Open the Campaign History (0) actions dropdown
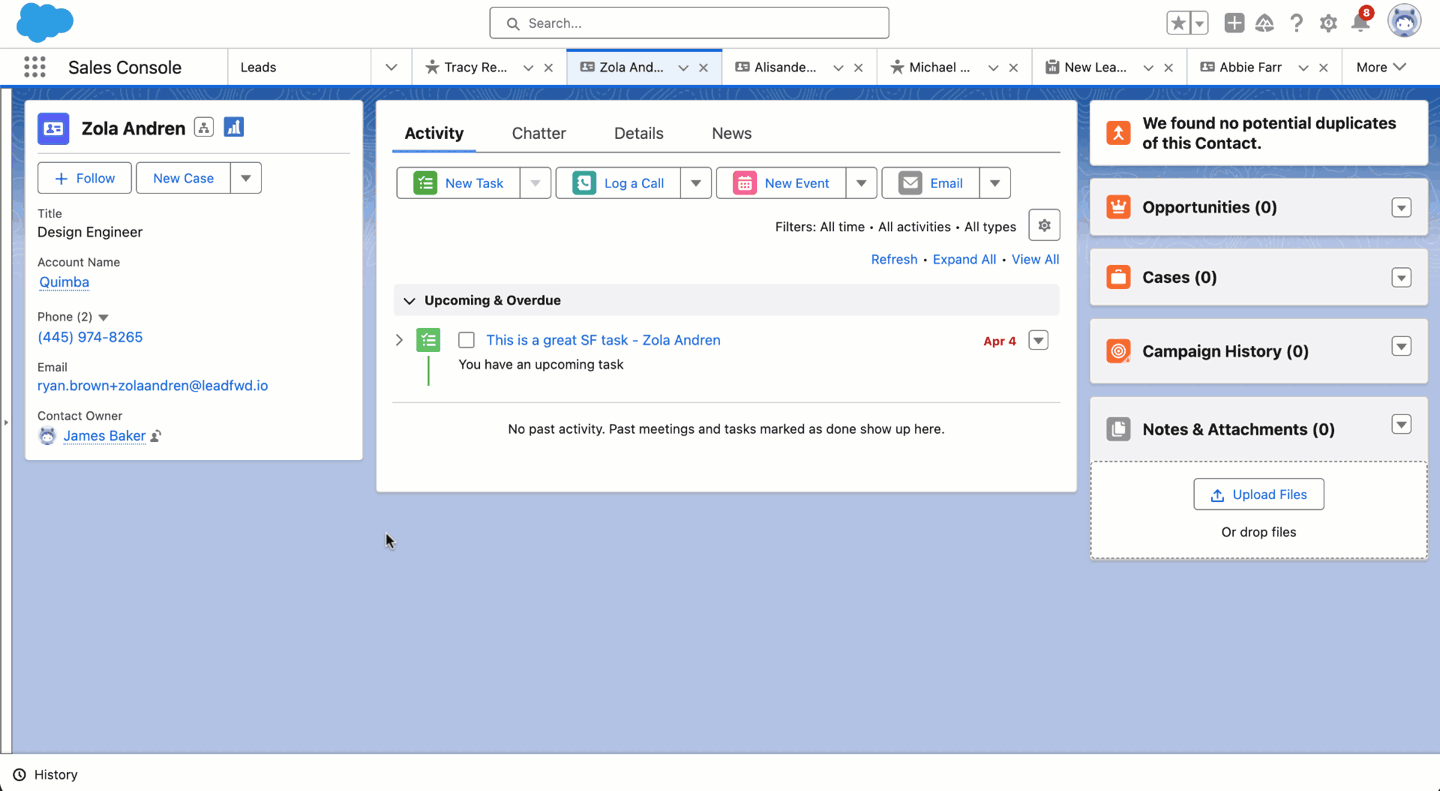The height and width of the screenshot is (791, 1440). coord(1401,347)
